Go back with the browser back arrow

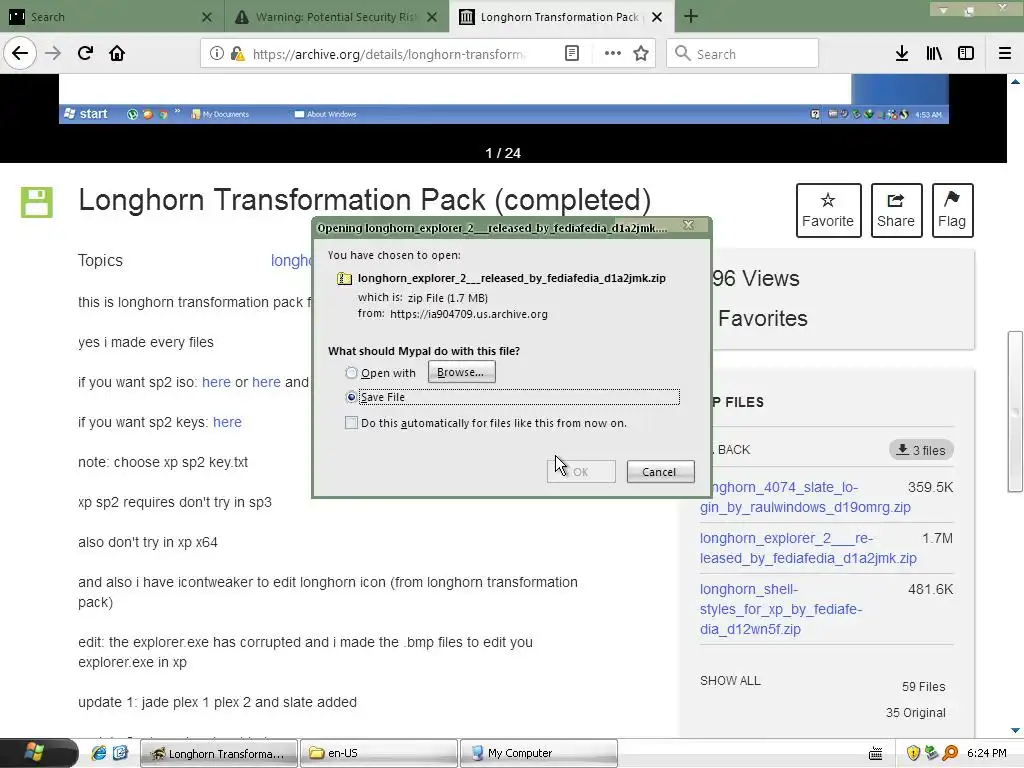(20, 53)
